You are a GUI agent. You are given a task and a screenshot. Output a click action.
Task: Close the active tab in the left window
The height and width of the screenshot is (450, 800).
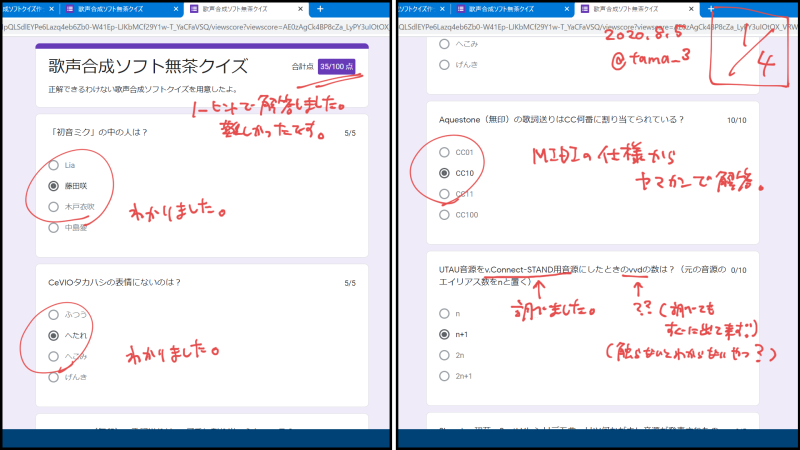tap(301, 9)
